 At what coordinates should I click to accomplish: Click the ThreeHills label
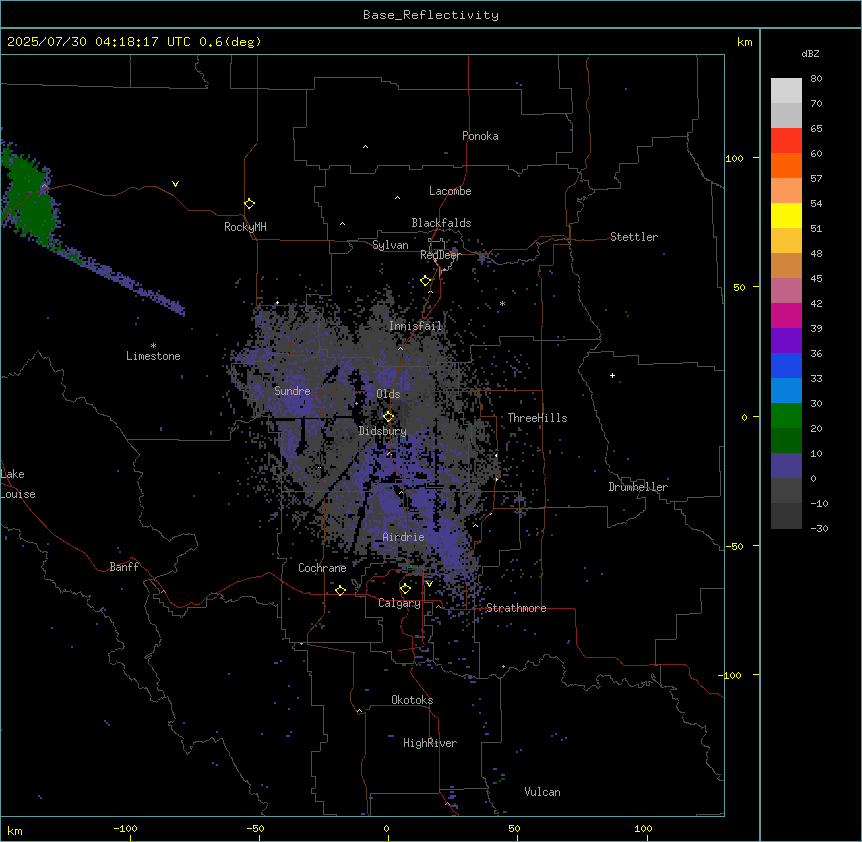pos(538,418)
